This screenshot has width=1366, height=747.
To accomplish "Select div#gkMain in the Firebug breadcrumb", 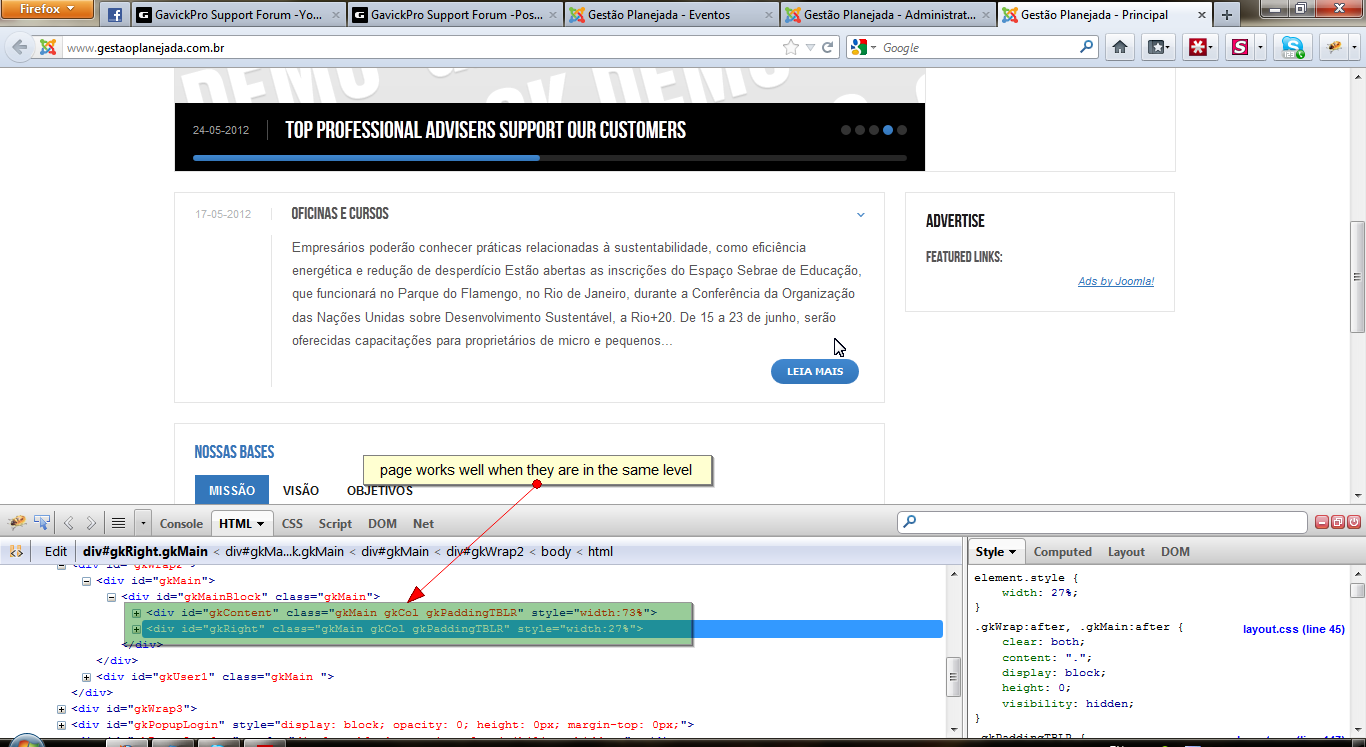I will [x=395, y=551].
